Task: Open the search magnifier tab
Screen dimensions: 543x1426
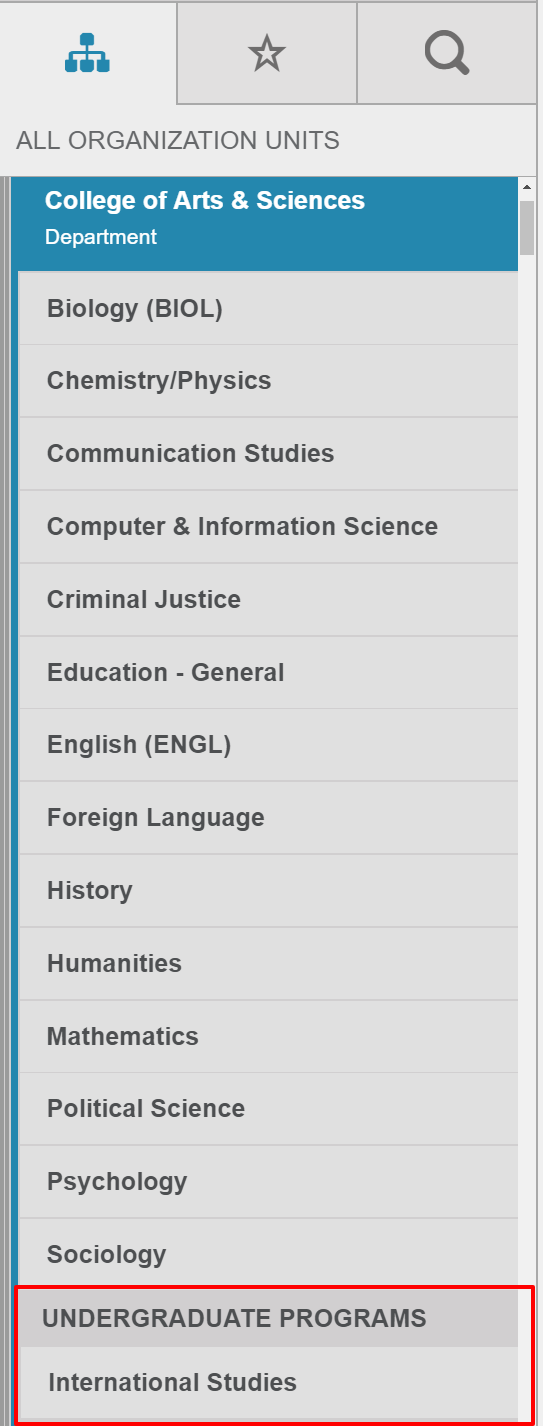Action: click(x=447, y=53)
